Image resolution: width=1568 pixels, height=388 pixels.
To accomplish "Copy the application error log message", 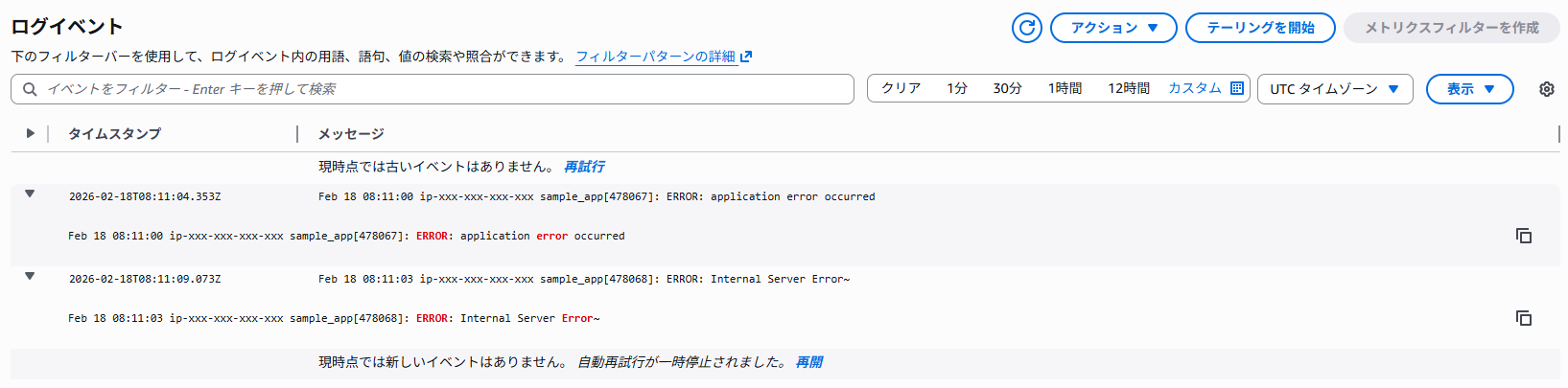I will tap(1523, 236).
